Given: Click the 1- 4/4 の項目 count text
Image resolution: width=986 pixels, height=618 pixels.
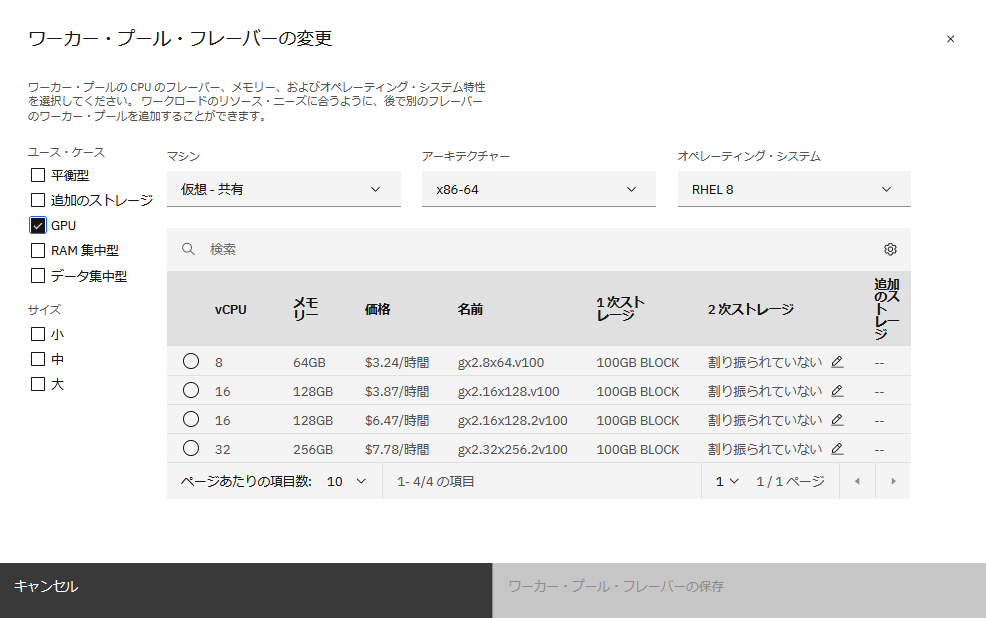Looking at the screenshot, I should [435, 482].
